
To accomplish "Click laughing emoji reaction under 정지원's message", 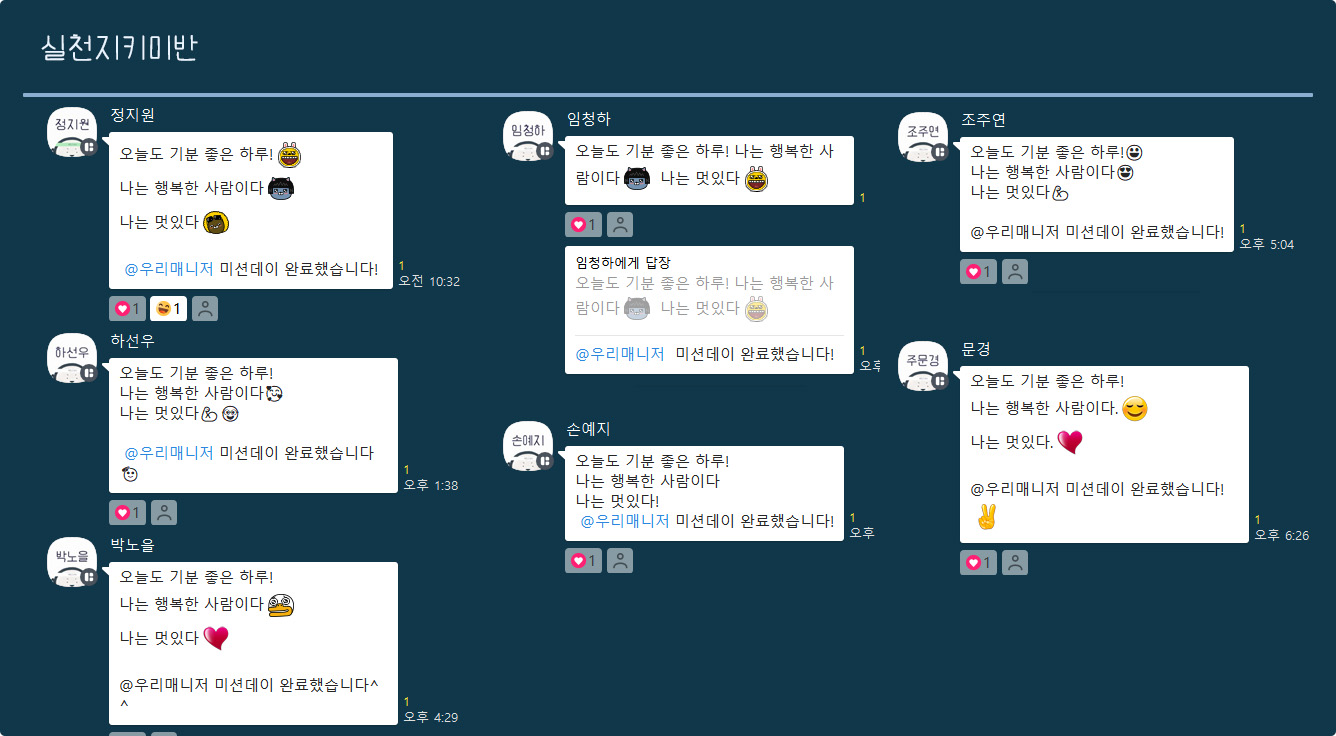I will 169,309.
